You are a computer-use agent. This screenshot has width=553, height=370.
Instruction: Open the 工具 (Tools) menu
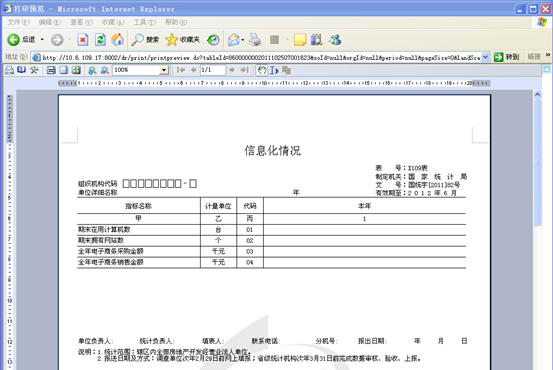[144, 22]
